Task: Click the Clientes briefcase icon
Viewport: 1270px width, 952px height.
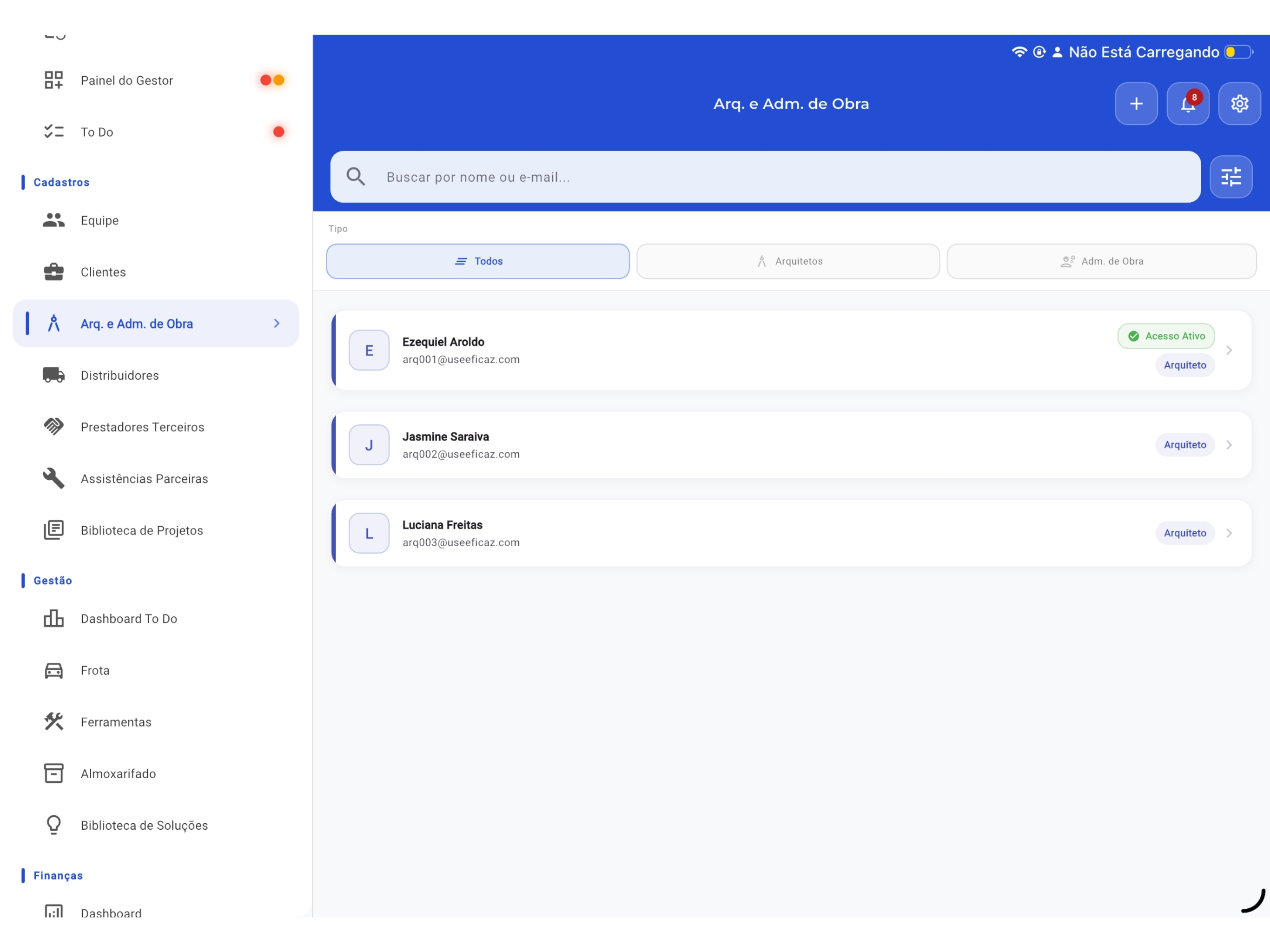Action: [x=53, y=272]
